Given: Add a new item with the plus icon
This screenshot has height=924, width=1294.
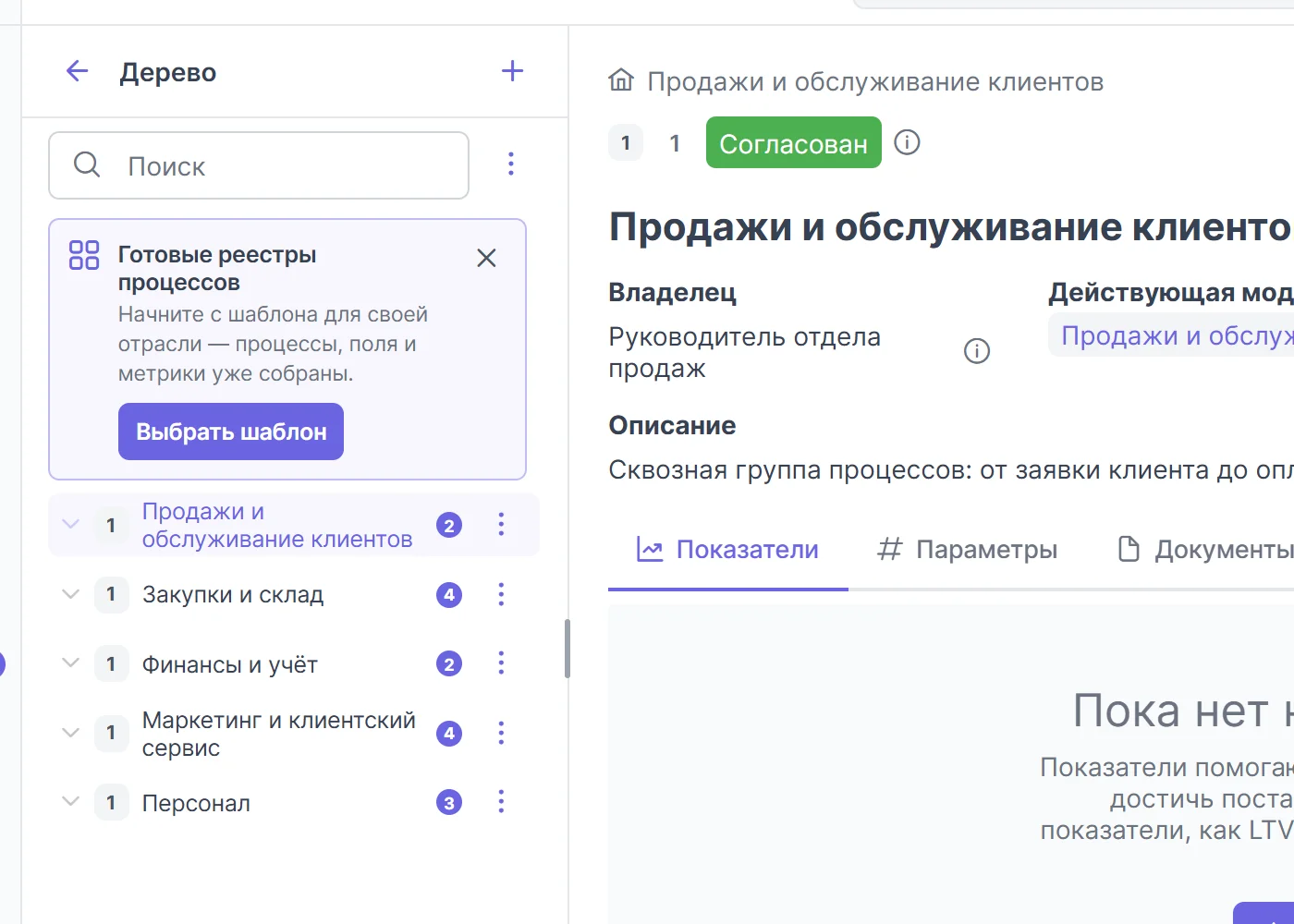Looking at the screenshot, I should coord(512,71).
